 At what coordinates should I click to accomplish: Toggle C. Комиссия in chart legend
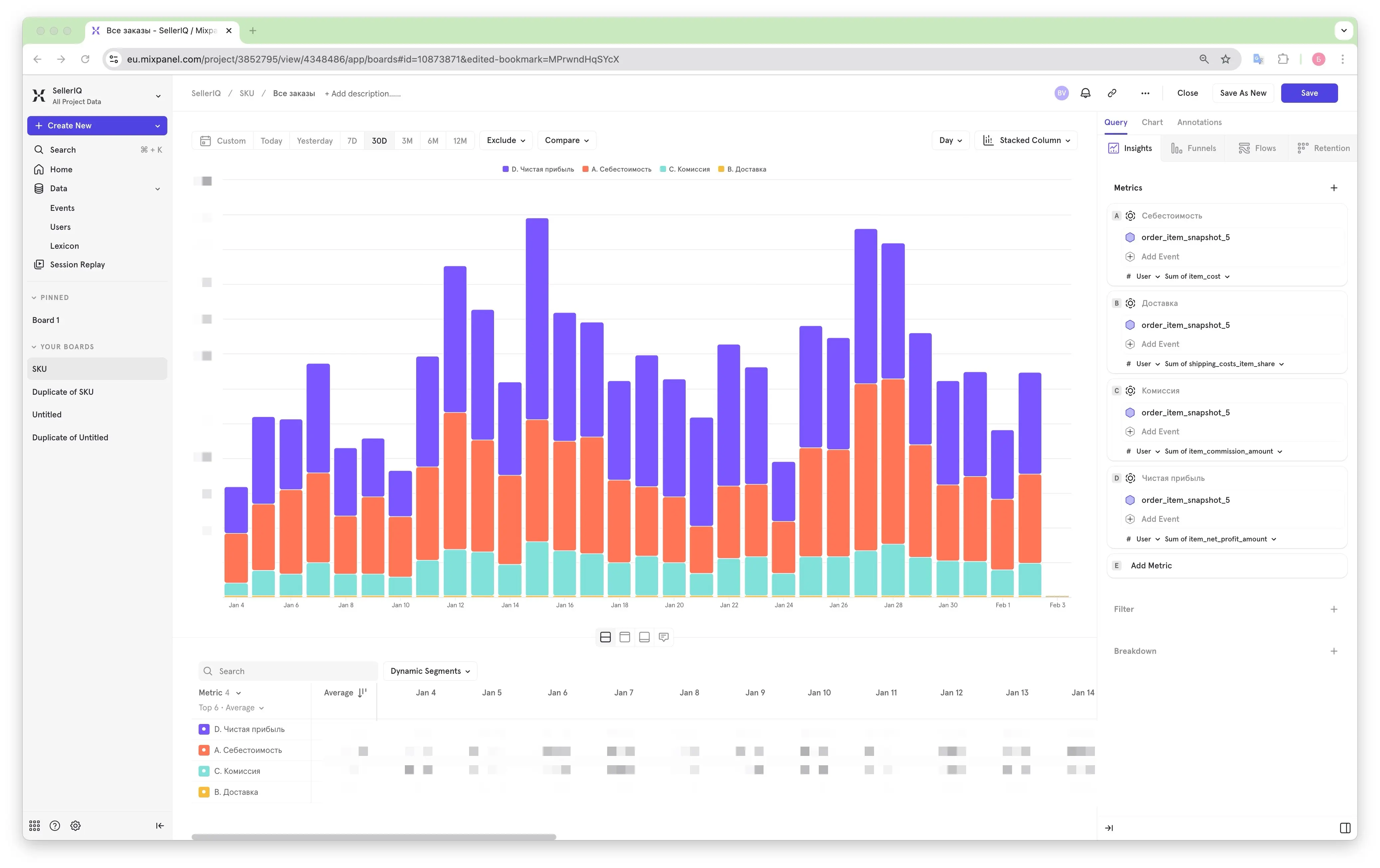tap(685, 169)
